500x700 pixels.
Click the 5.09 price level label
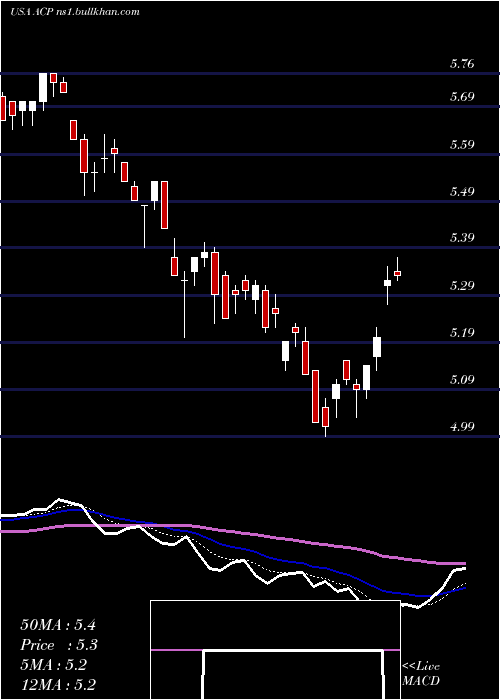click(x=462, y=380)
